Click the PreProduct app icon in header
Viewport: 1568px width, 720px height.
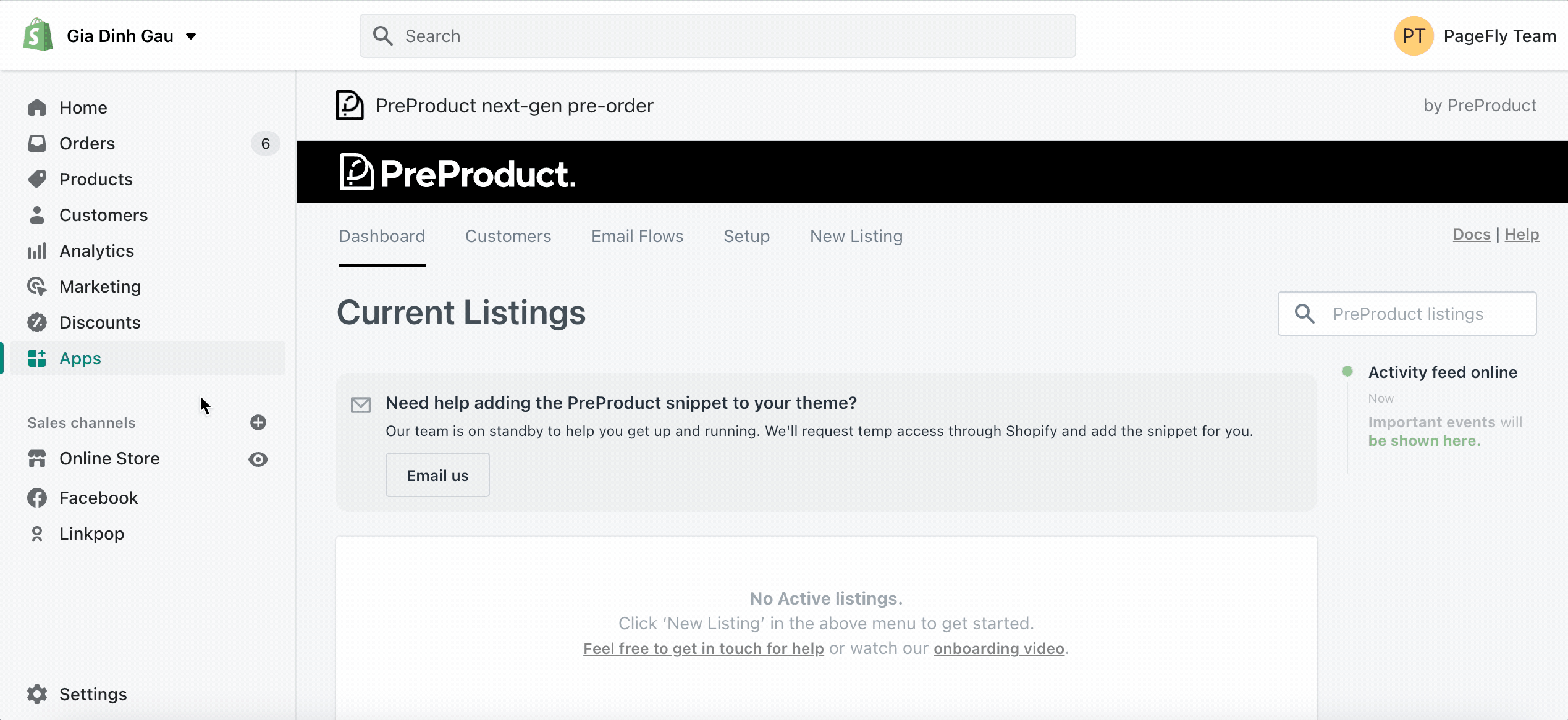pyautogui.click(x=350, y=105)
